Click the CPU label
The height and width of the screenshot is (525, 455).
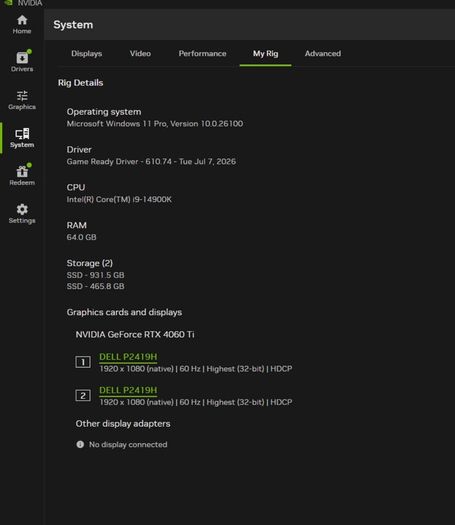(x=76, y=188)
